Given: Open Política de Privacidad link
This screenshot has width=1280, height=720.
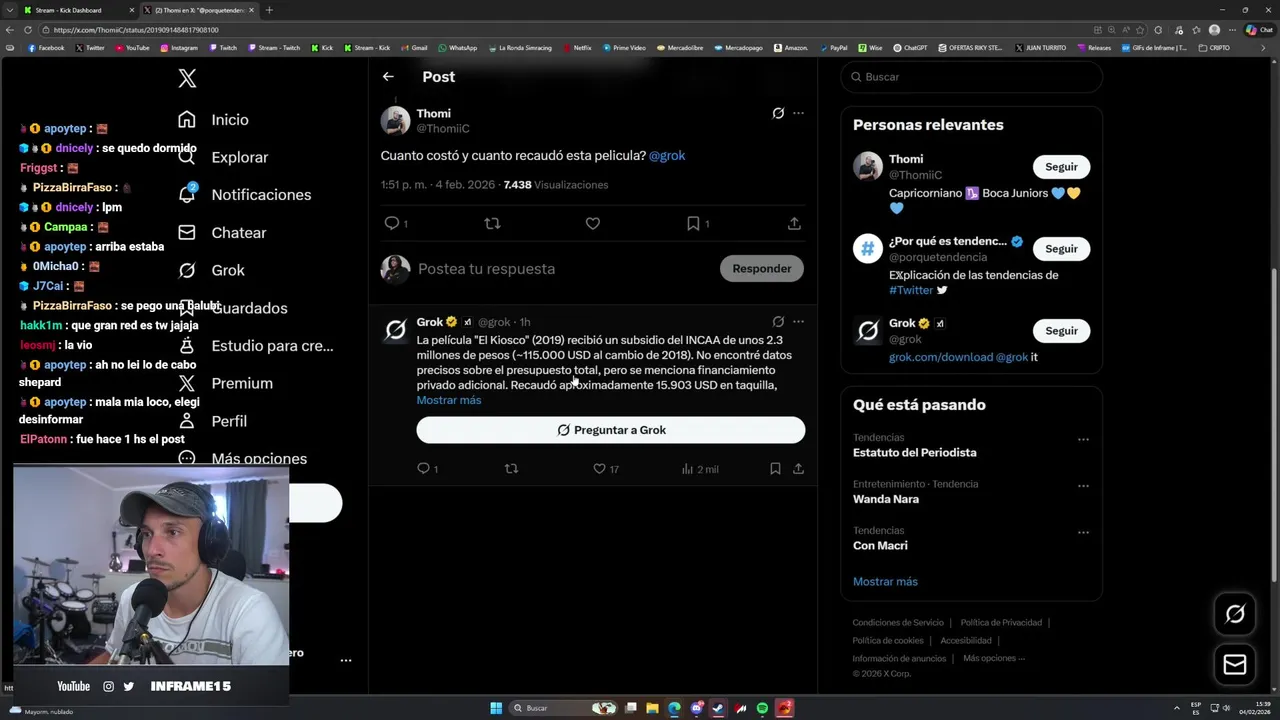Looking at the screenshot, I should (1001, 623).
